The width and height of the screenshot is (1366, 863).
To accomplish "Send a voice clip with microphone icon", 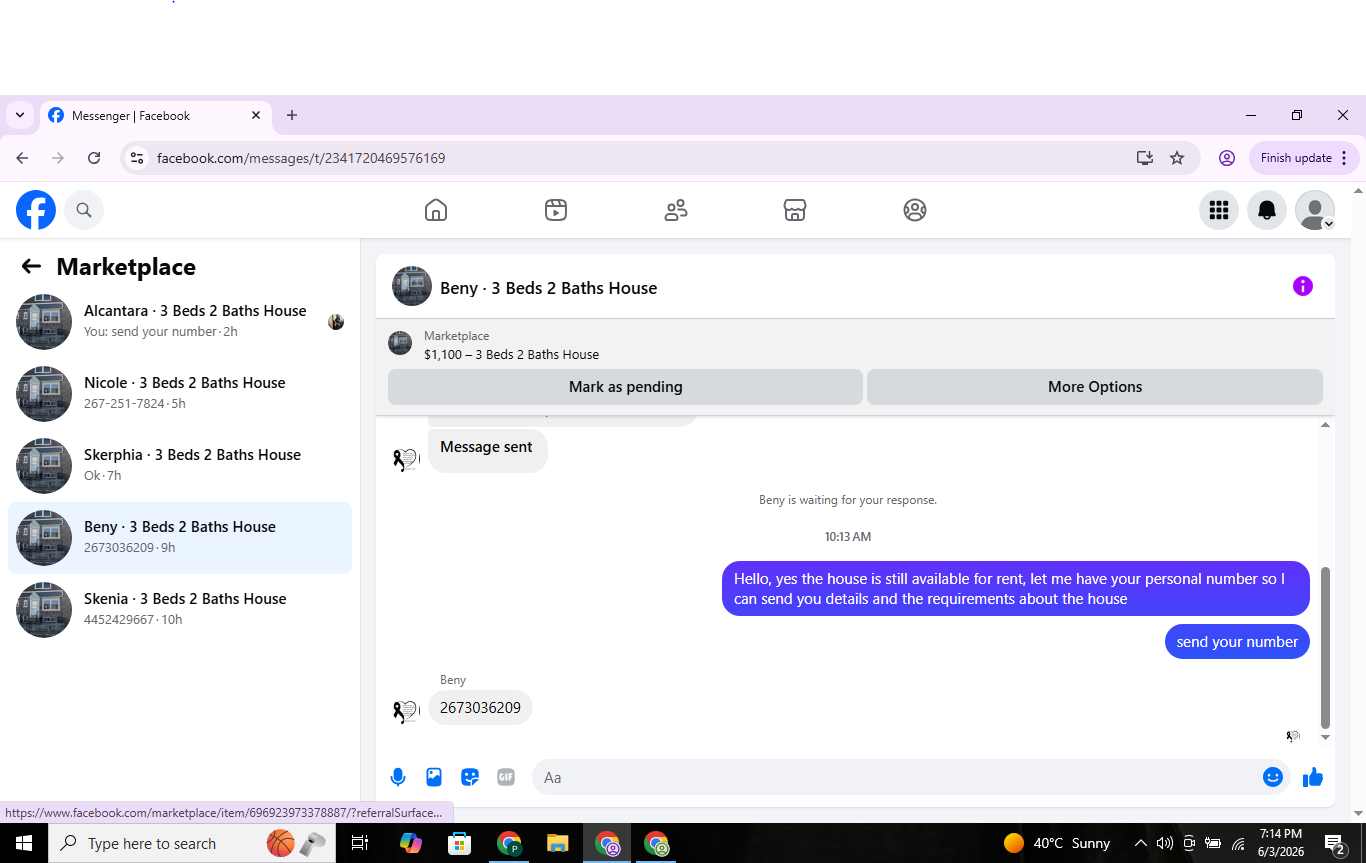I will [x=398, y=777].
